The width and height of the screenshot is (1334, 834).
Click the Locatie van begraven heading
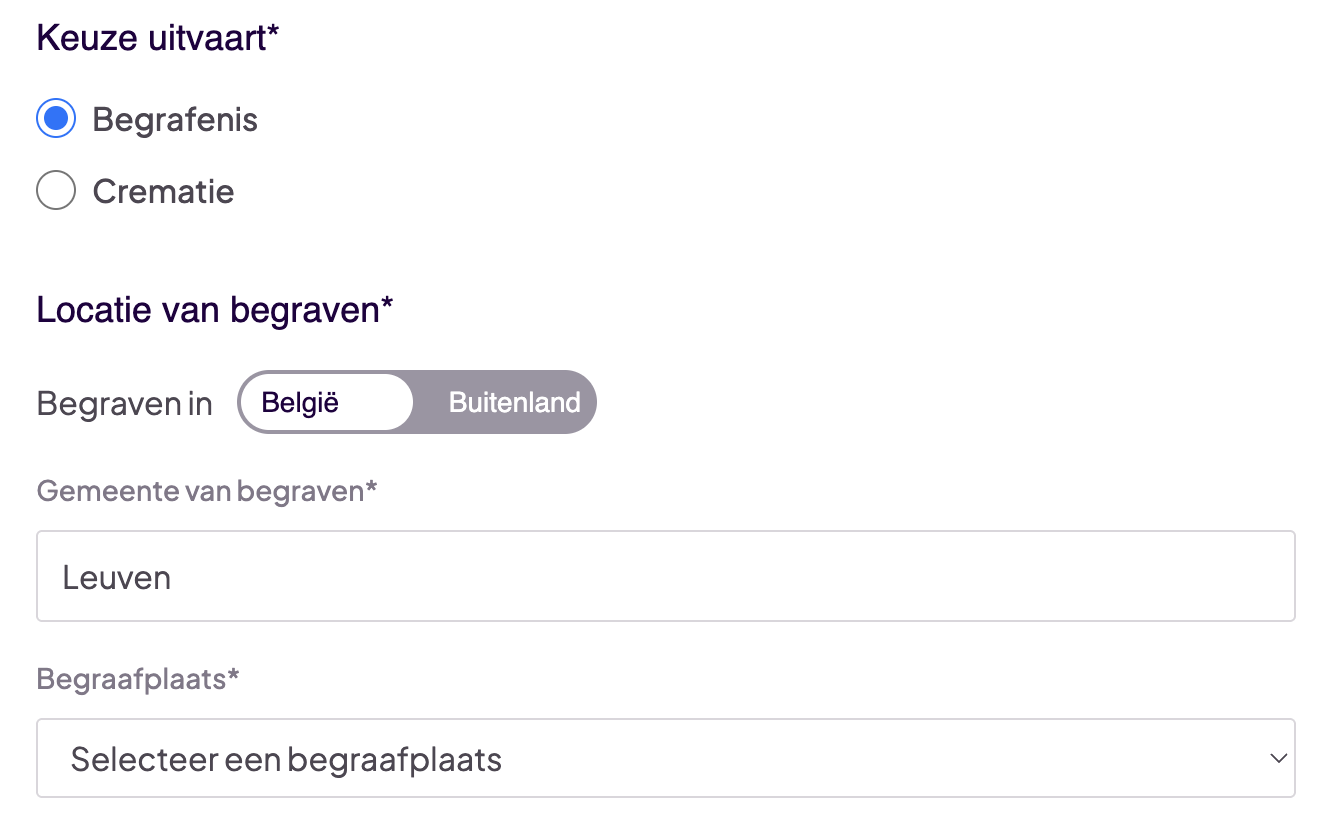[214, 310]
